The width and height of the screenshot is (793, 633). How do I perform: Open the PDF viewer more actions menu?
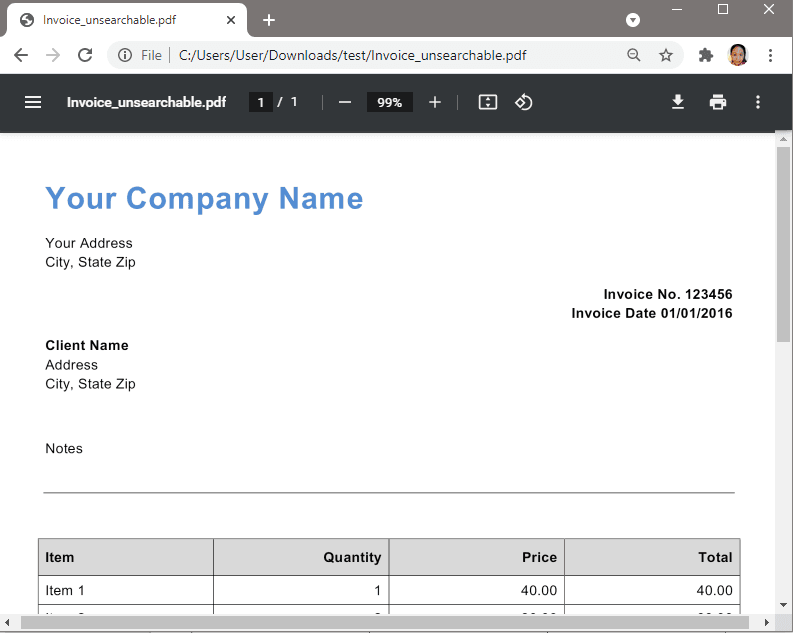tap(758, 102)
